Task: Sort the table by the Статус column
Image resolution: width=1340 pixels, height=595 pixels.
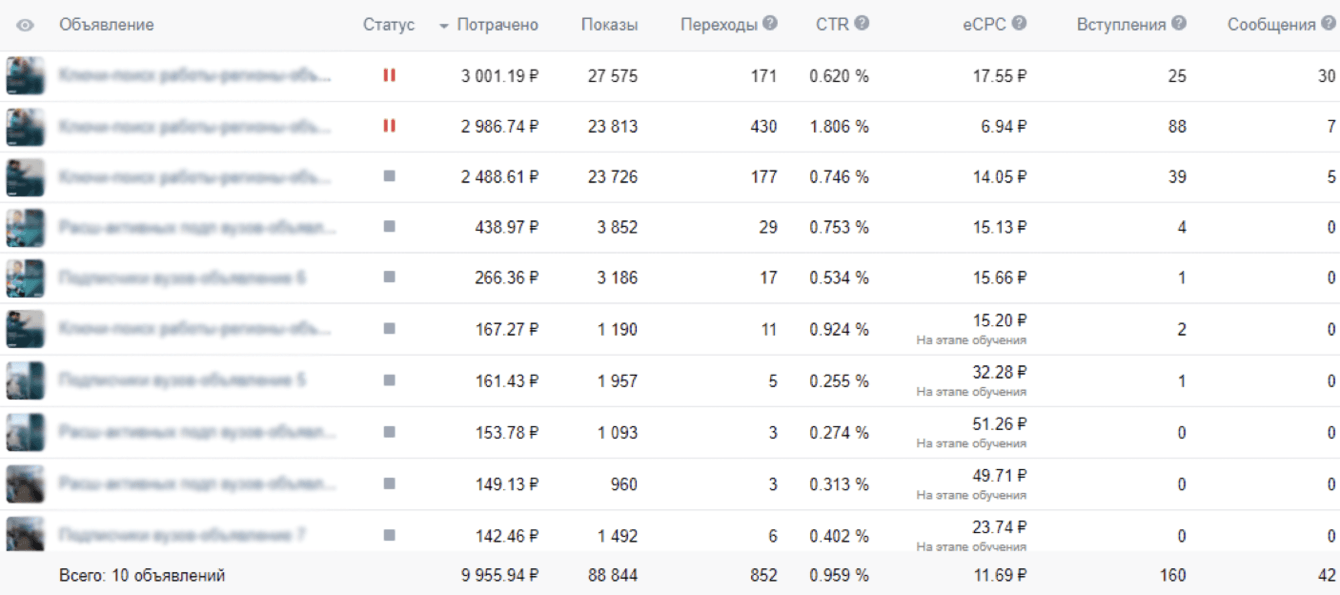Action: click(x=388, y=25)
